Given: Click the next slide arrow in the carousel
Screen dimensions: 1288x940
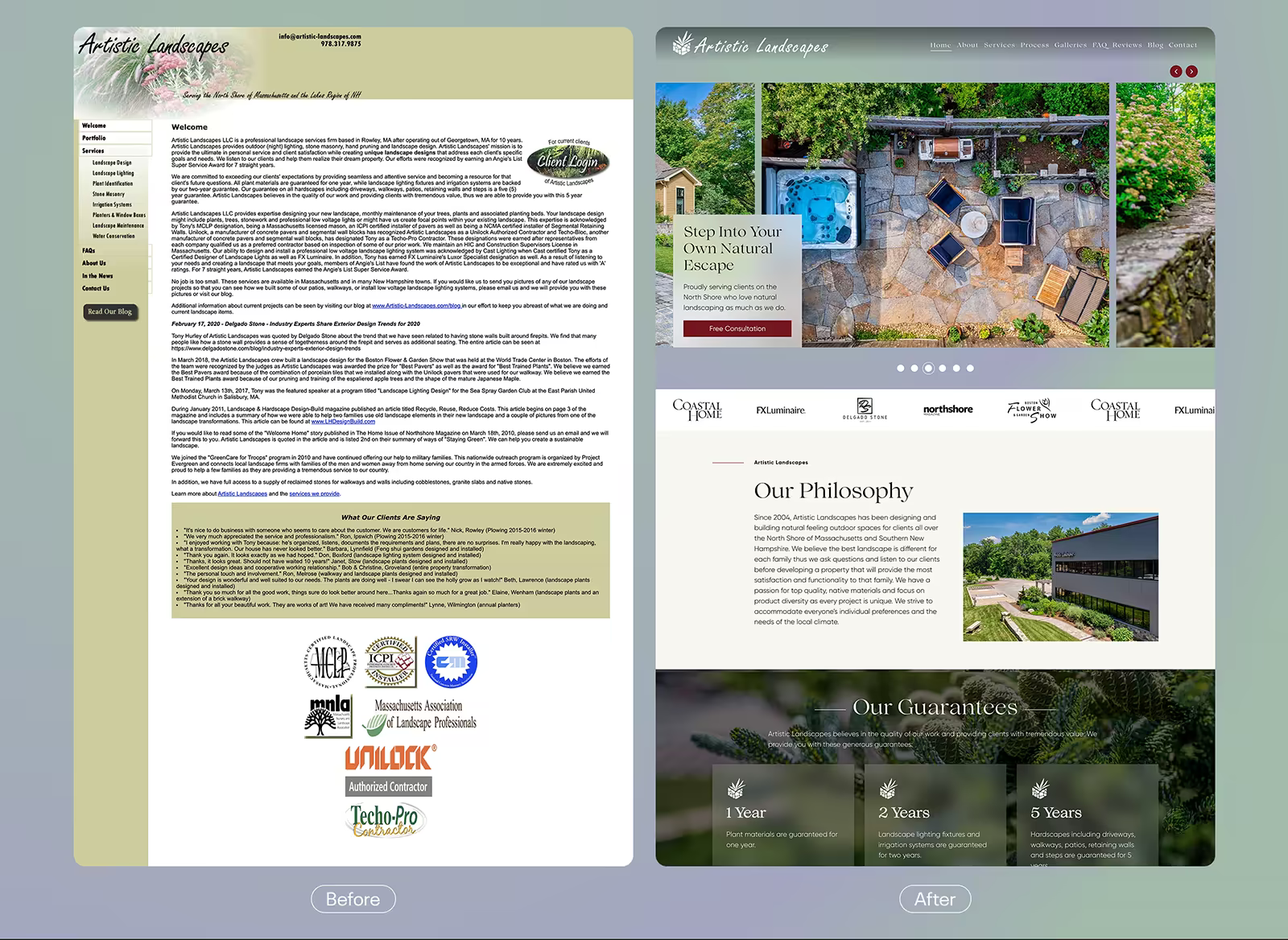Looking at the screenshot, I should click(x=1191, y=72).
